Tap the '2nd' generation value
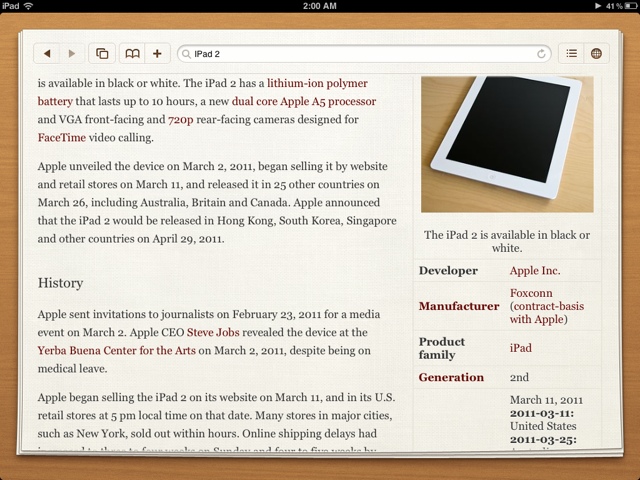This screenshot has width=640, height=480. pos(519,377)
